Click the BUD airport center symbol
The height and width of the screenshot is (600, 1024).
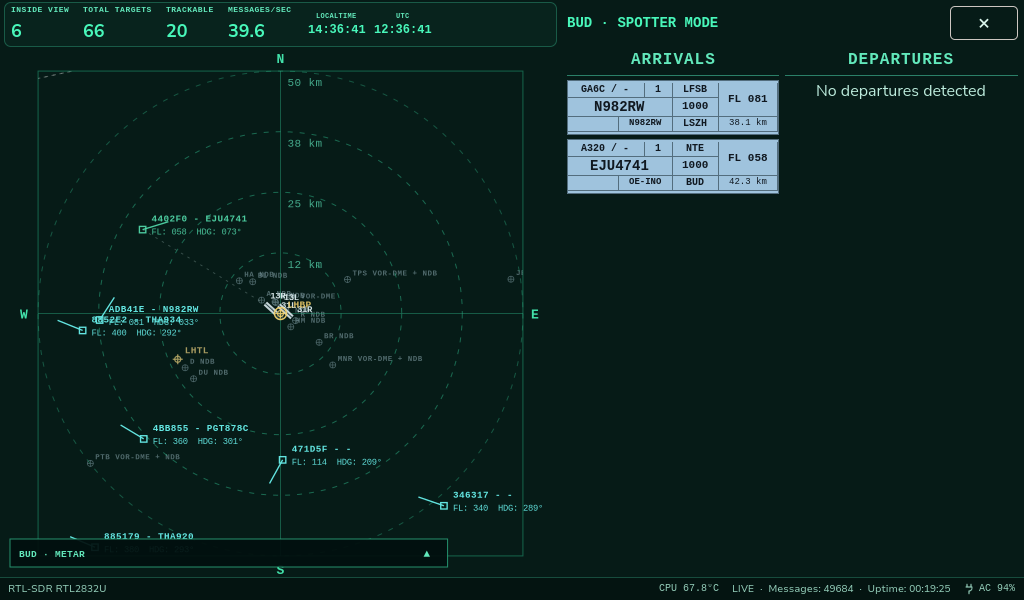[280, 313]
